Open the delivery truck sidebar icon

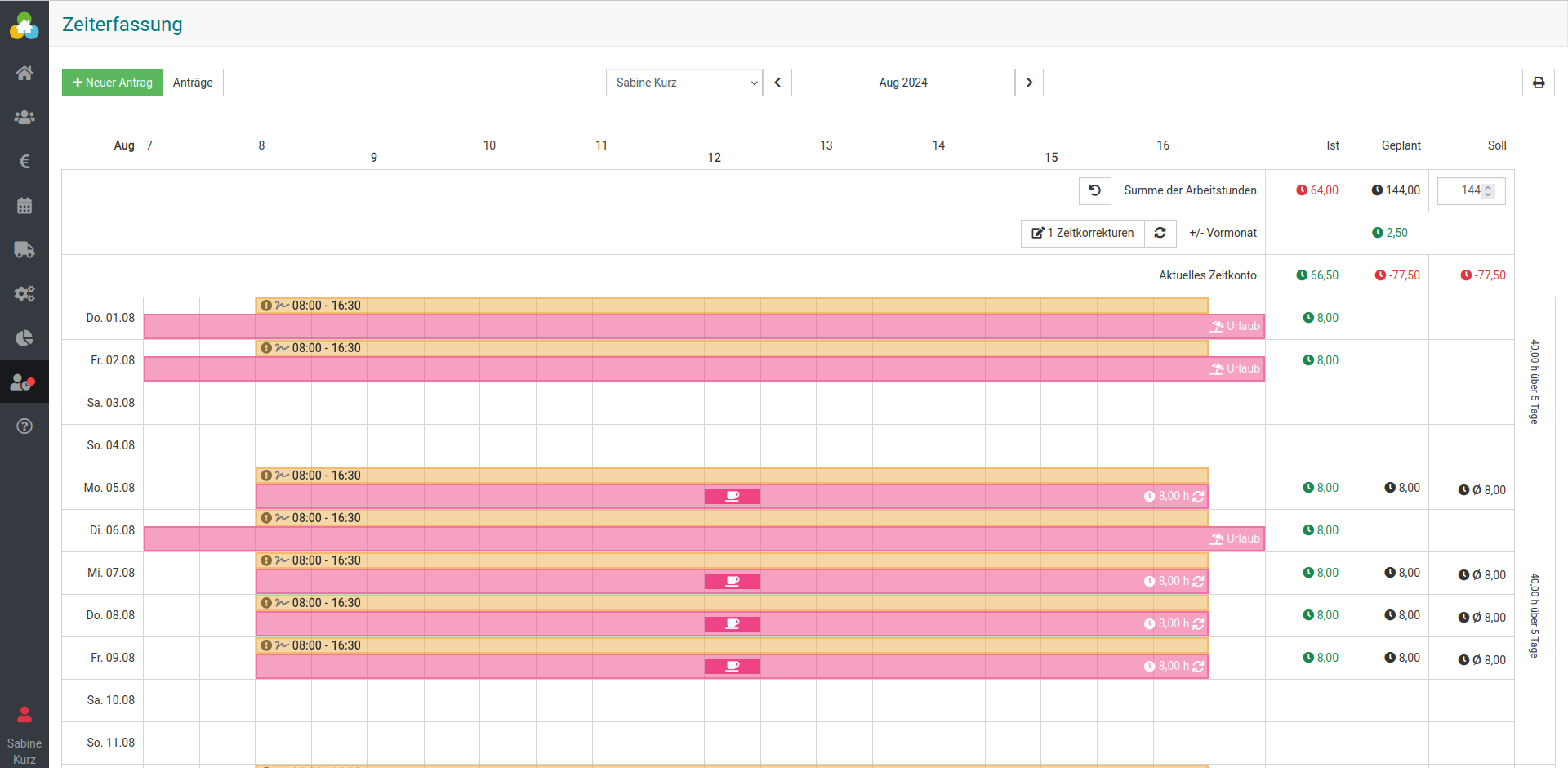[x=24, y=250]
